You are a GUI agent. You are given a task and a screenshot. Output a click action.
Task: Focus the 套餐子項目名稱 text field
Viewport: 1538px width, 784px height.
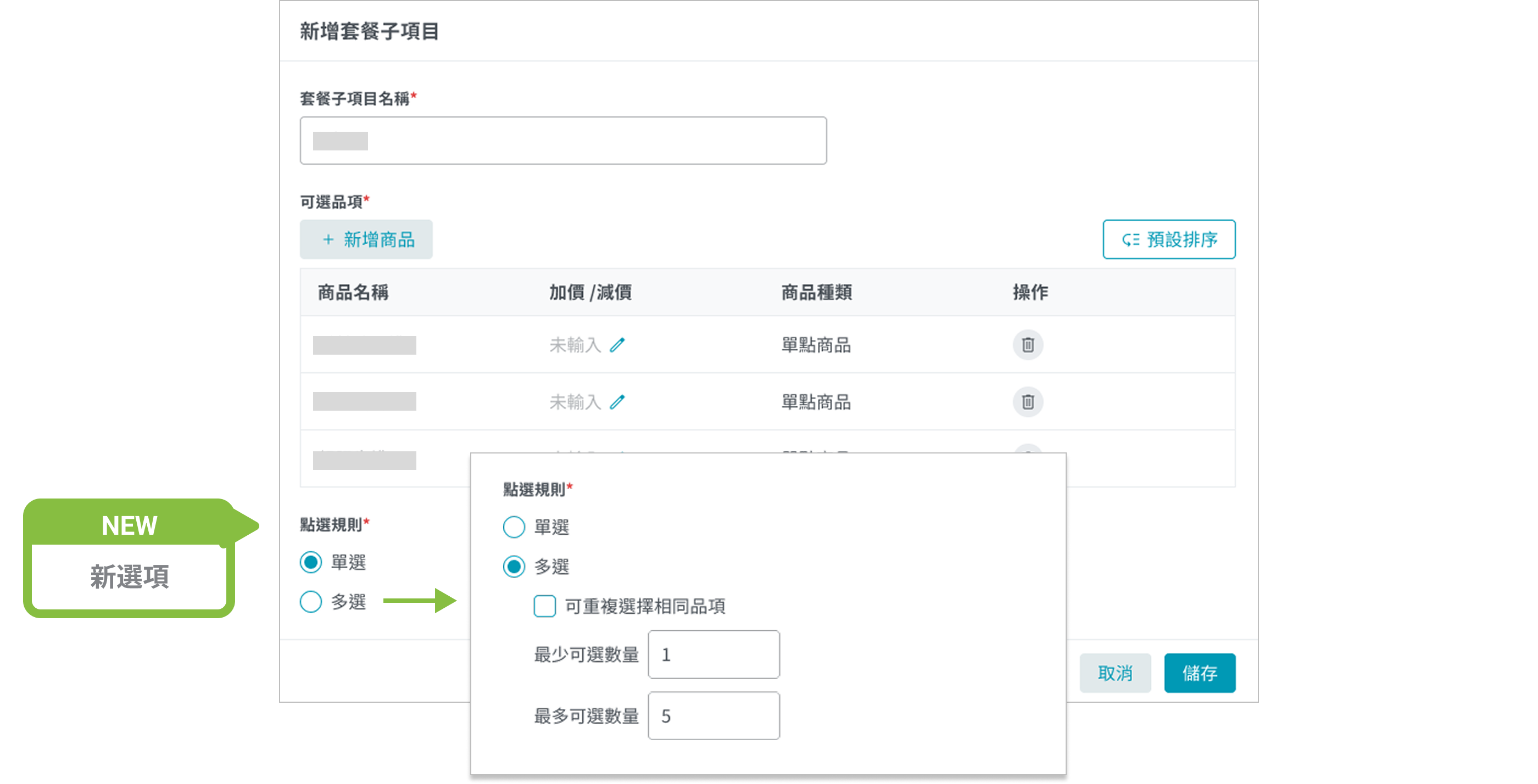click(x=562, y=141)
